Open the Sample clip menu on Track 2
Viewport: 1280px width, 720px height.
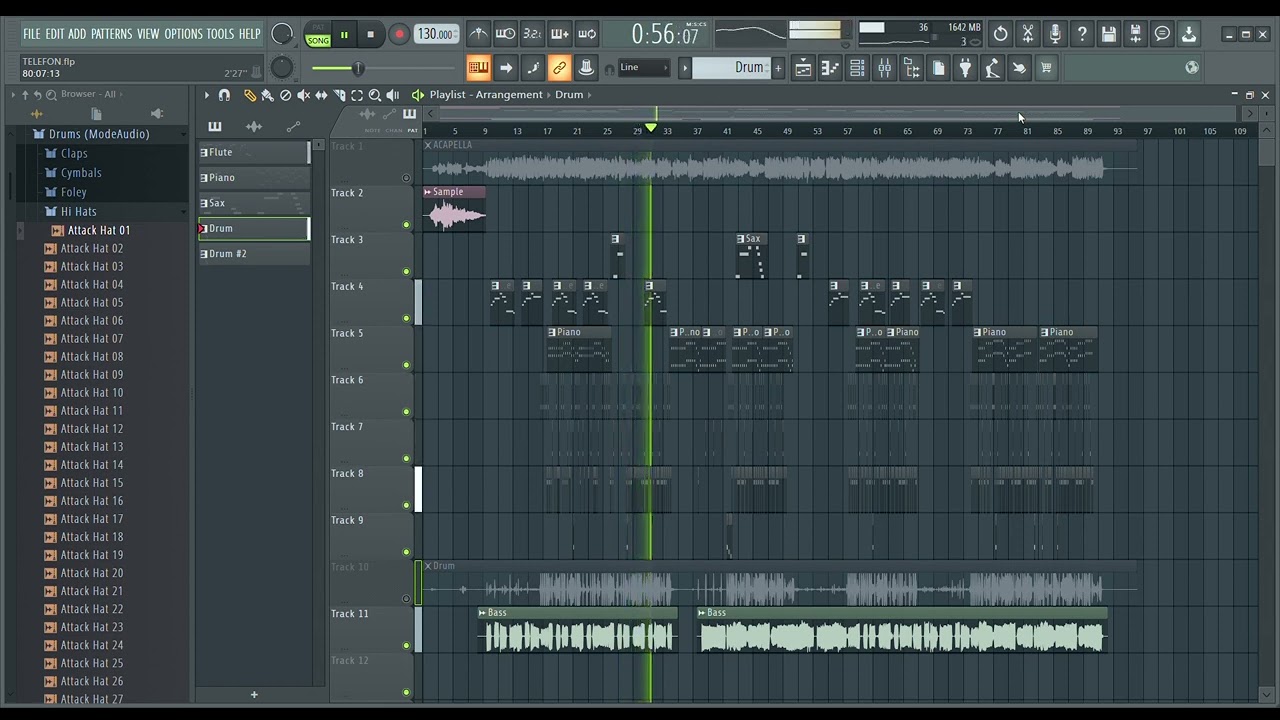pyautogui.click(x=428, y=192)
